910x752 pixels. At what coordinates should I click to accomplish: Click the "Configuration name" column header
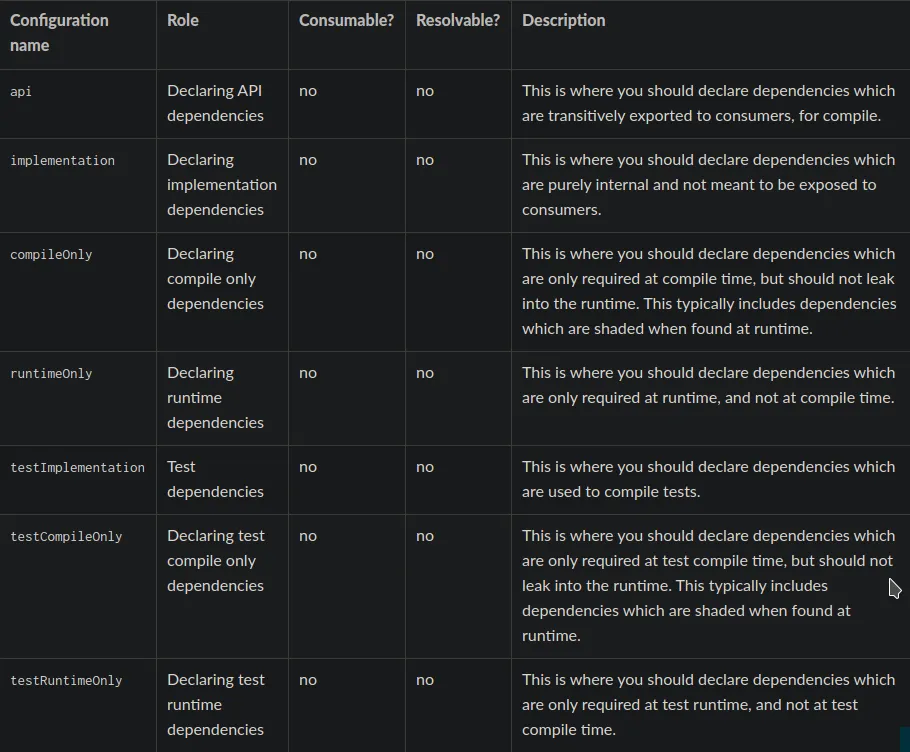pyautogui.click(x=59, y=33)
